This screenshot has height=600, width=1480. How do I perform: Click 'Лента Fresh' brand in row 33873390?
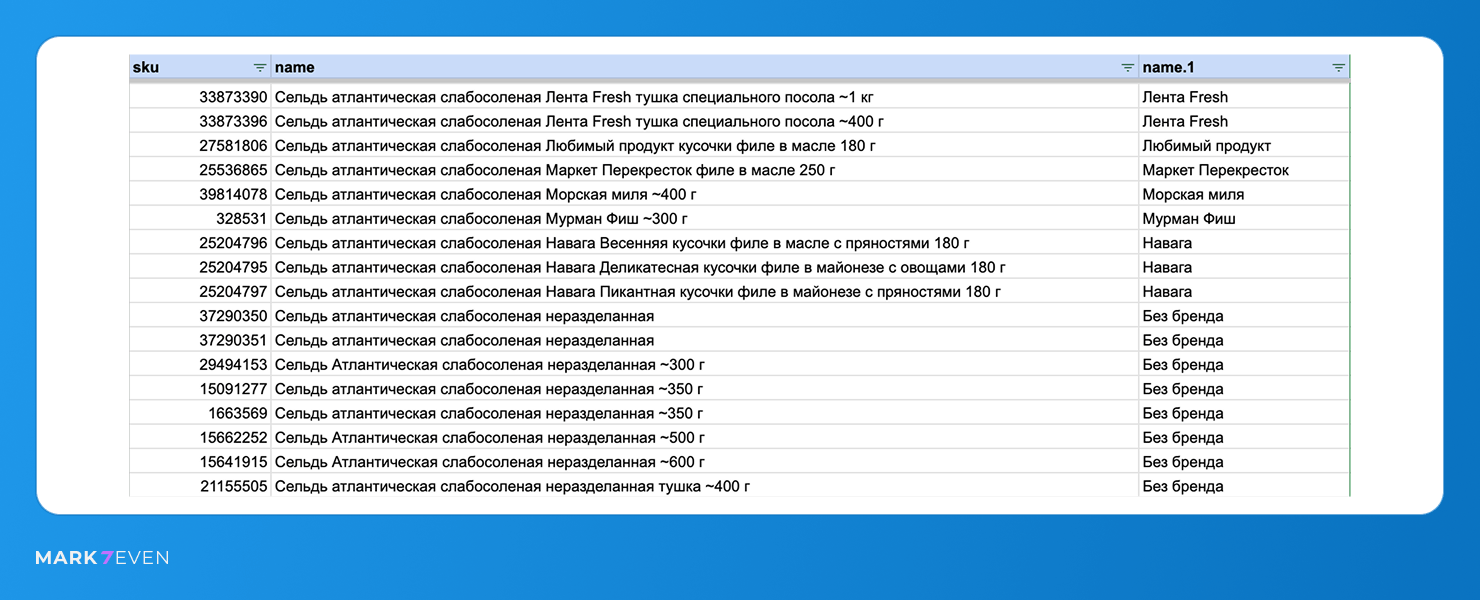coord(1245,97)
